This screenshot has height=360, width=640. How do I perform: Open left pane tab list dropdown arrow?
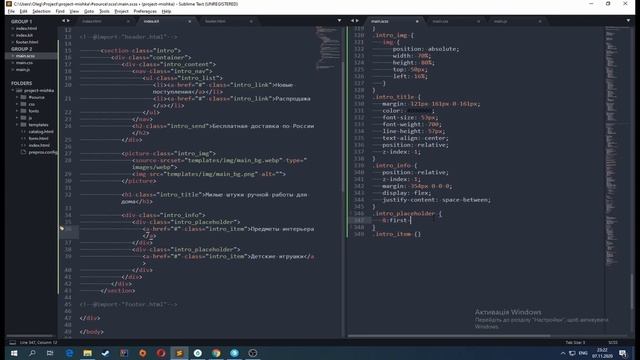[339, 21]
